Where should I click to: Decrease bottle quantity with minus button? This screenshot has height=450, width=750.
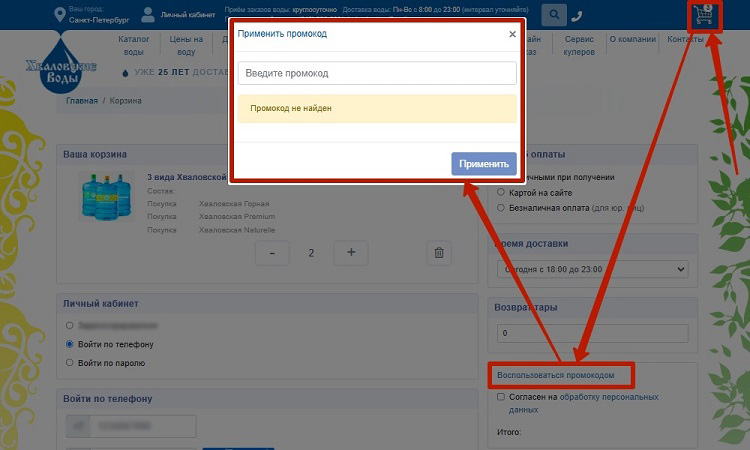coord(272,253)
